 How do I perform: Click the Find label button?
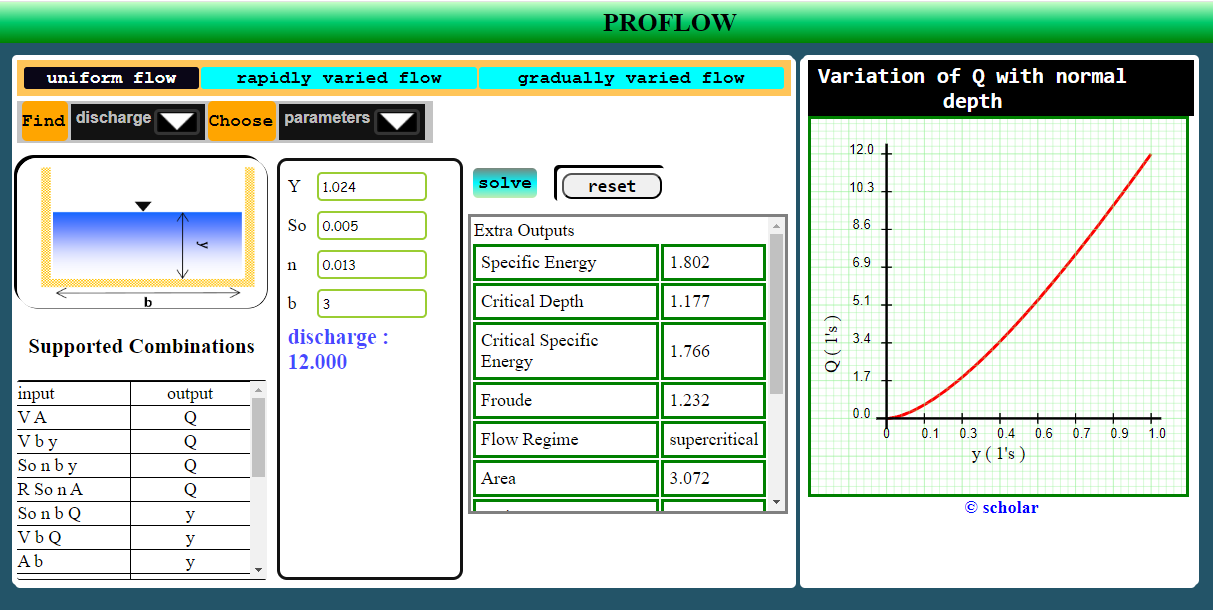coord(43,120)
